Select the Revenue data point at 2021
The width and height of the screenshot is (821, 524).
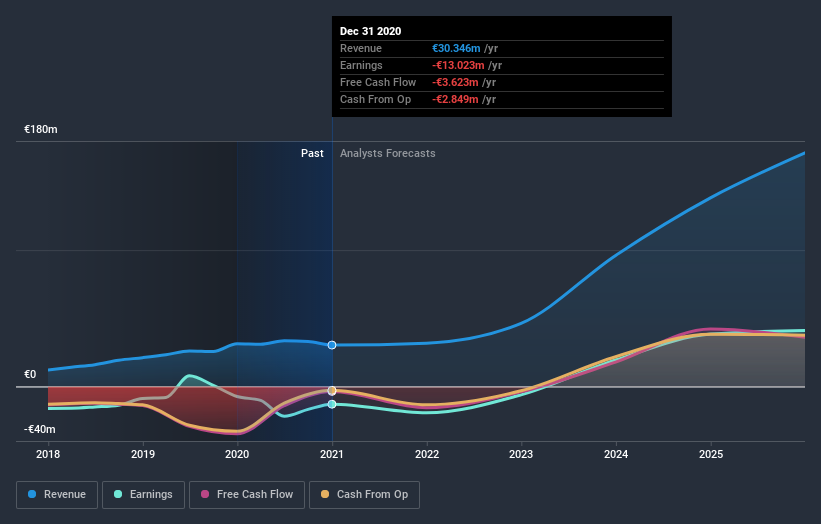pos(332,345)
